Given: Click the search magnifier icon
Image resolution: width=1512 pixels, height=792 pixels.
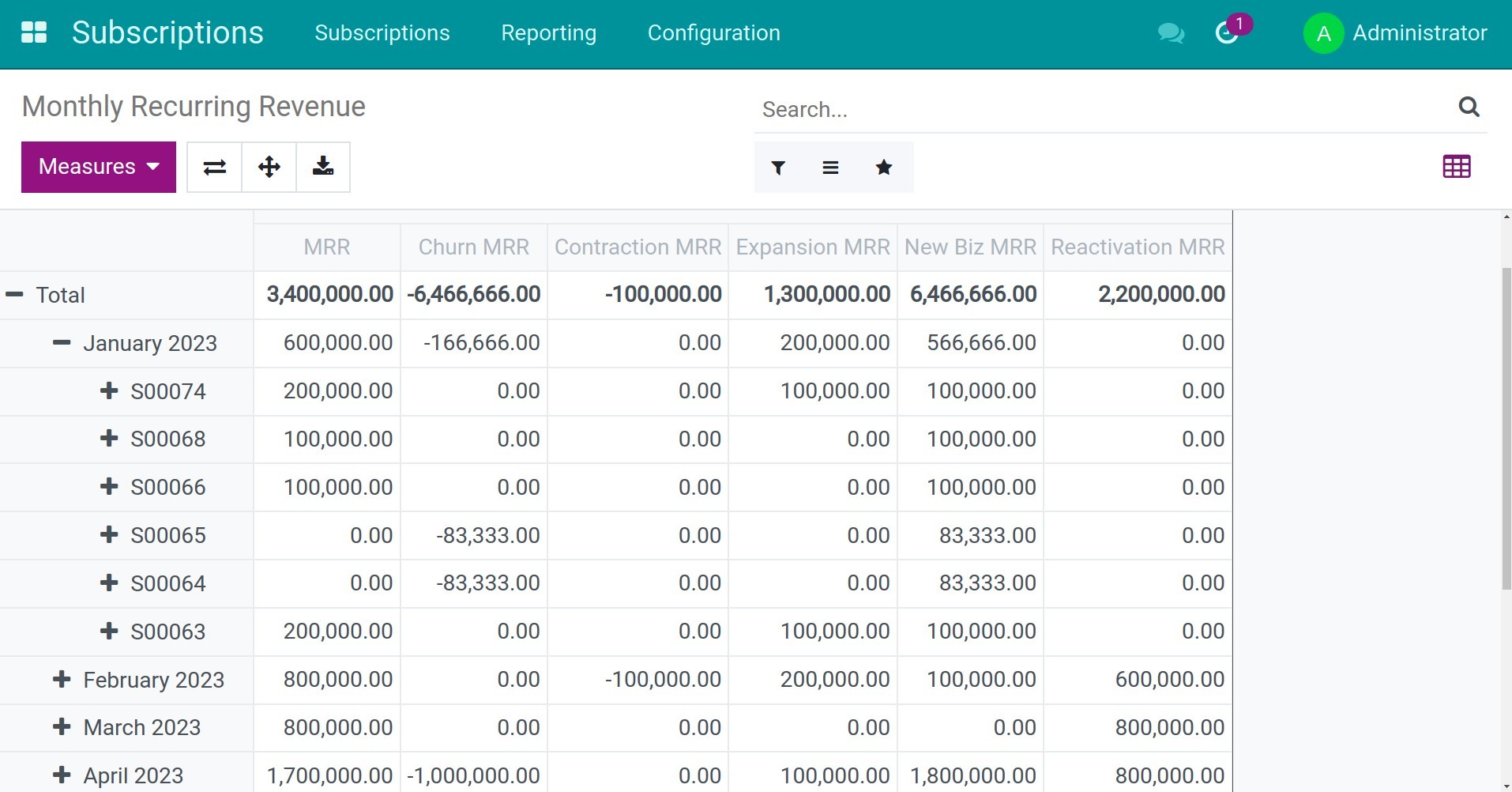Looking at the screenshot, I should click(x=1469, y=107).
